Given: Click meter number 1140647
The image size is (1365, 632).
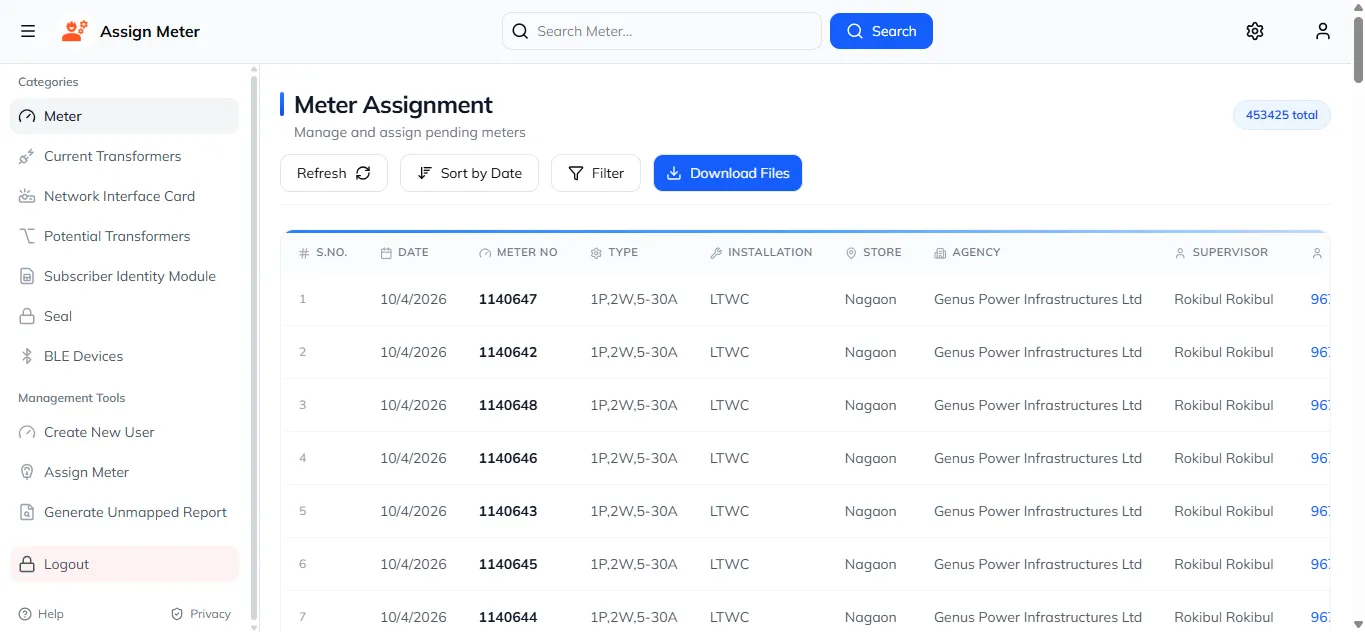Looking at the screenshot, I should coord(508,299).
